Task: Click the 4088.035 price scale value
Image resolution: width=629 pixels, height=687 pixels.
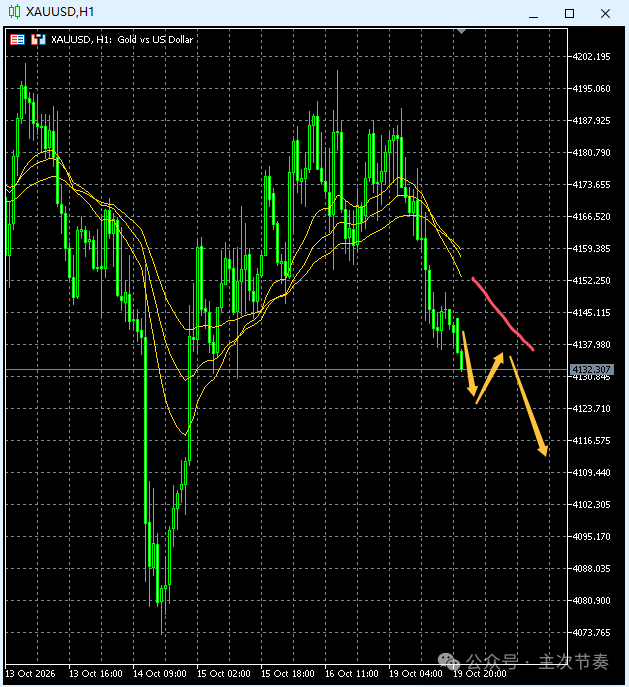Action: (591, 568)
